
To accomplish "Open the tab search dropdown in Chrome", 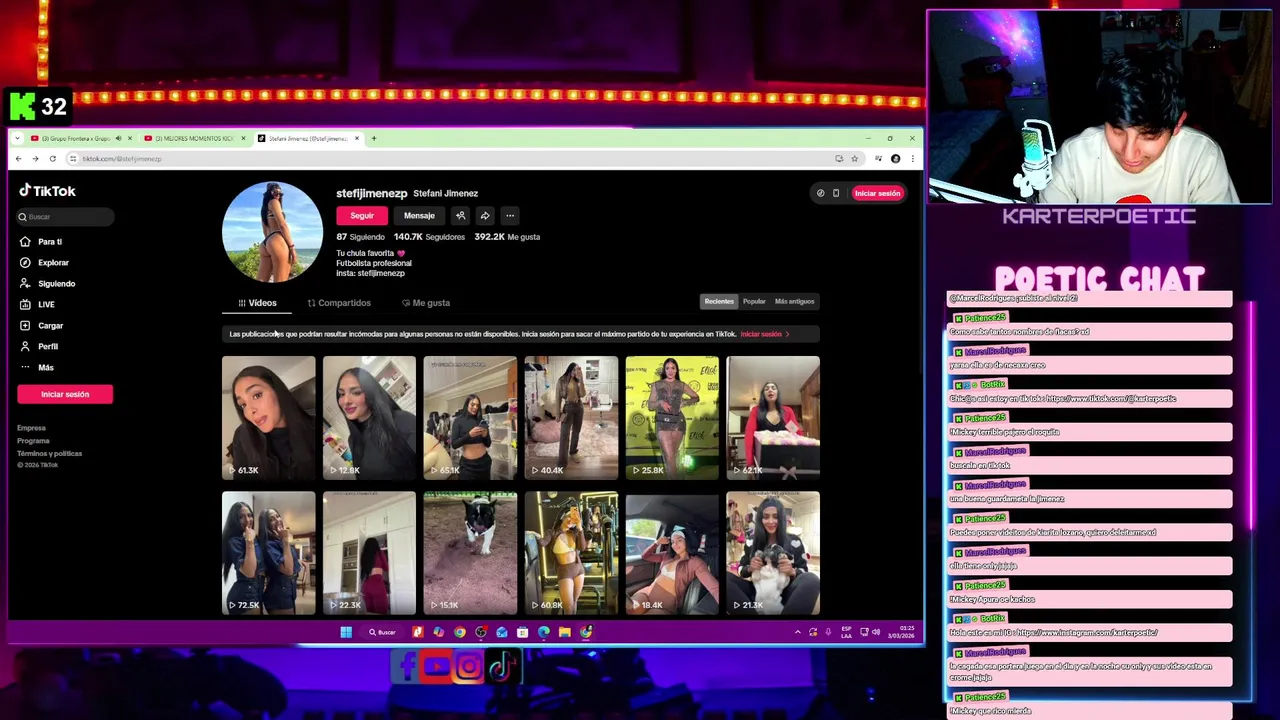I will (x=17, y=138).
